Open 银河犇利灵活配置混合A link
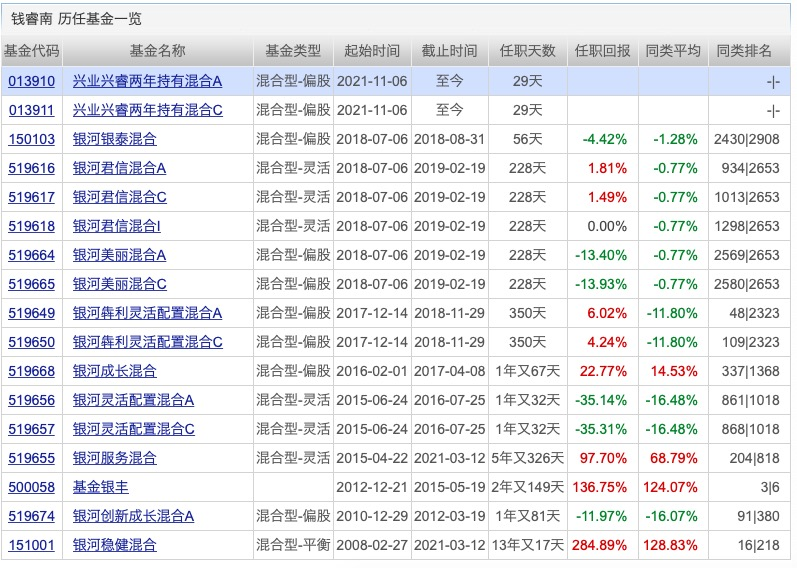Screen dimensions: 797x568 coord(147,313)
